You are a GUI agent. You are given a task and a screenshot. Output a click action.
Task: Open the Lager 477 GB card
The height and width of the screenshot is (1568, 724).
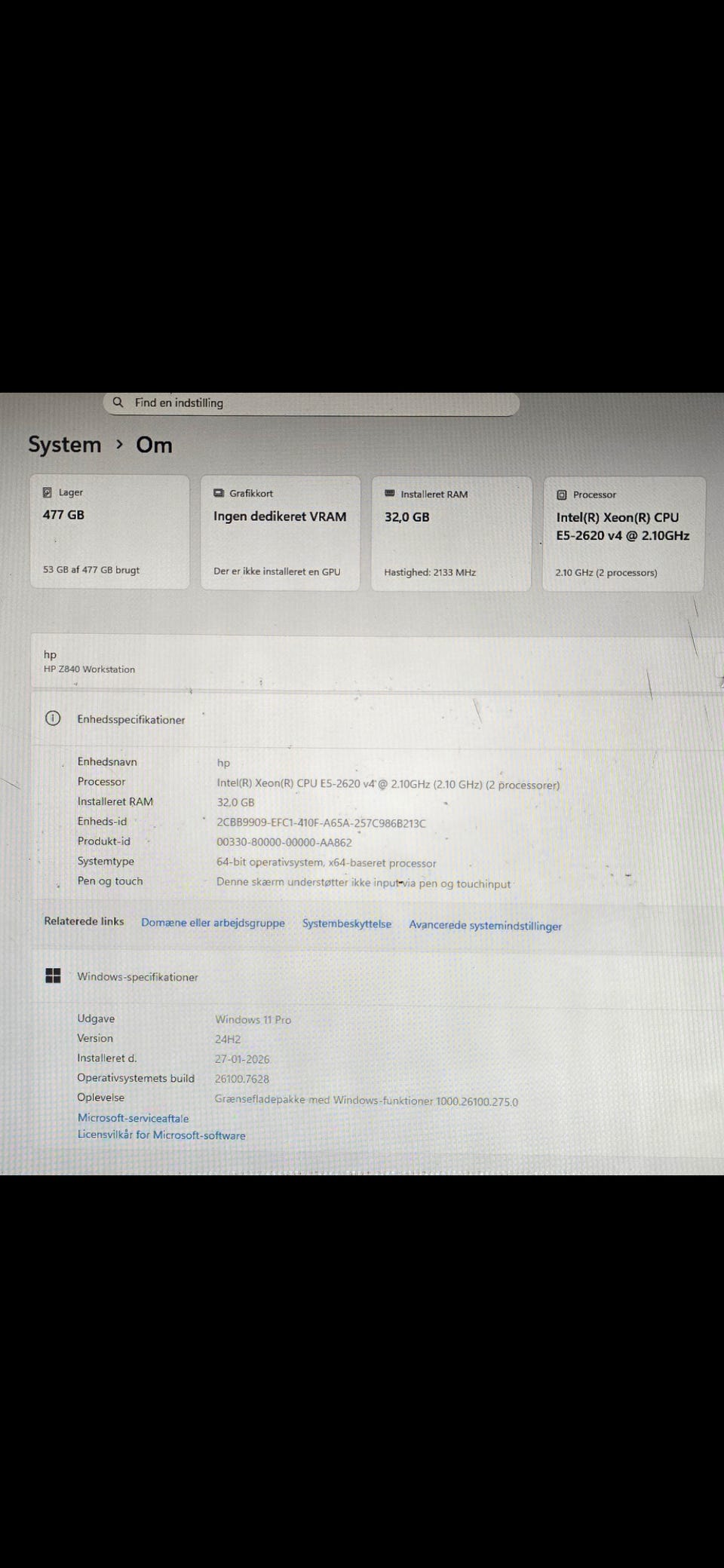[x=109, y=531]
